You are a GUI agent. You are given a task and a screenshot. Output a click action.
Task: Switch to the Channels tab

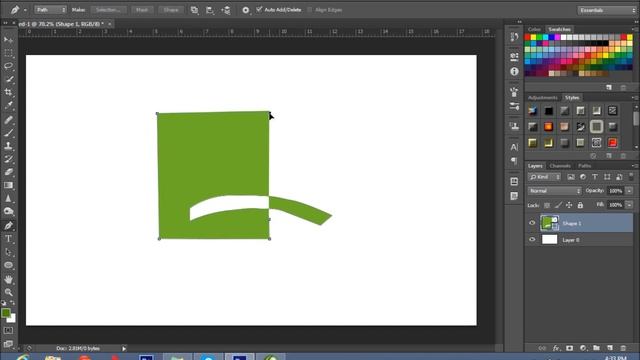(560, 166)
